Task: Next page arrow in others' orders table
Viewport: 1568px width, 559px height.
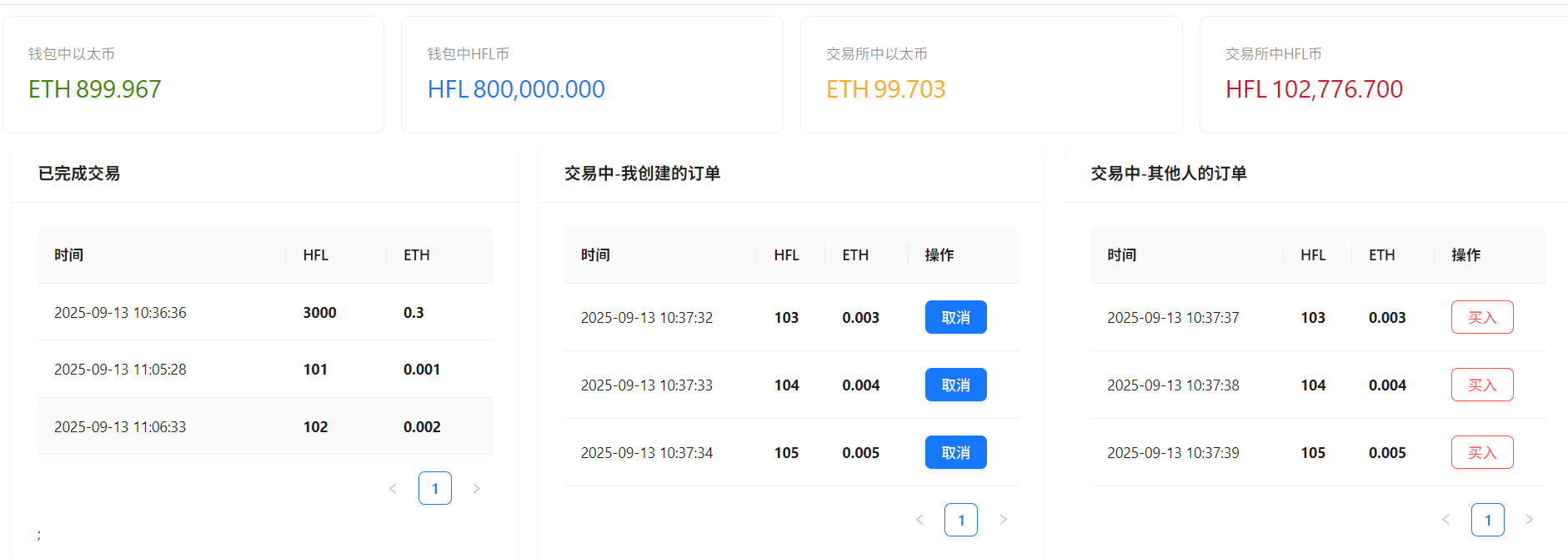Action: (1529, 520)
